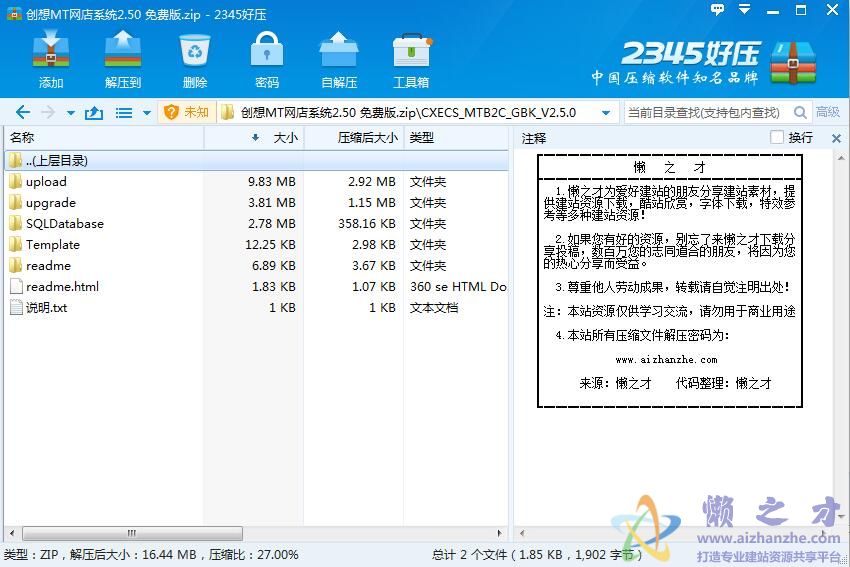
Task: Sort by the 名称 column header
Action: pyautogui.click(x=104, y=138)
